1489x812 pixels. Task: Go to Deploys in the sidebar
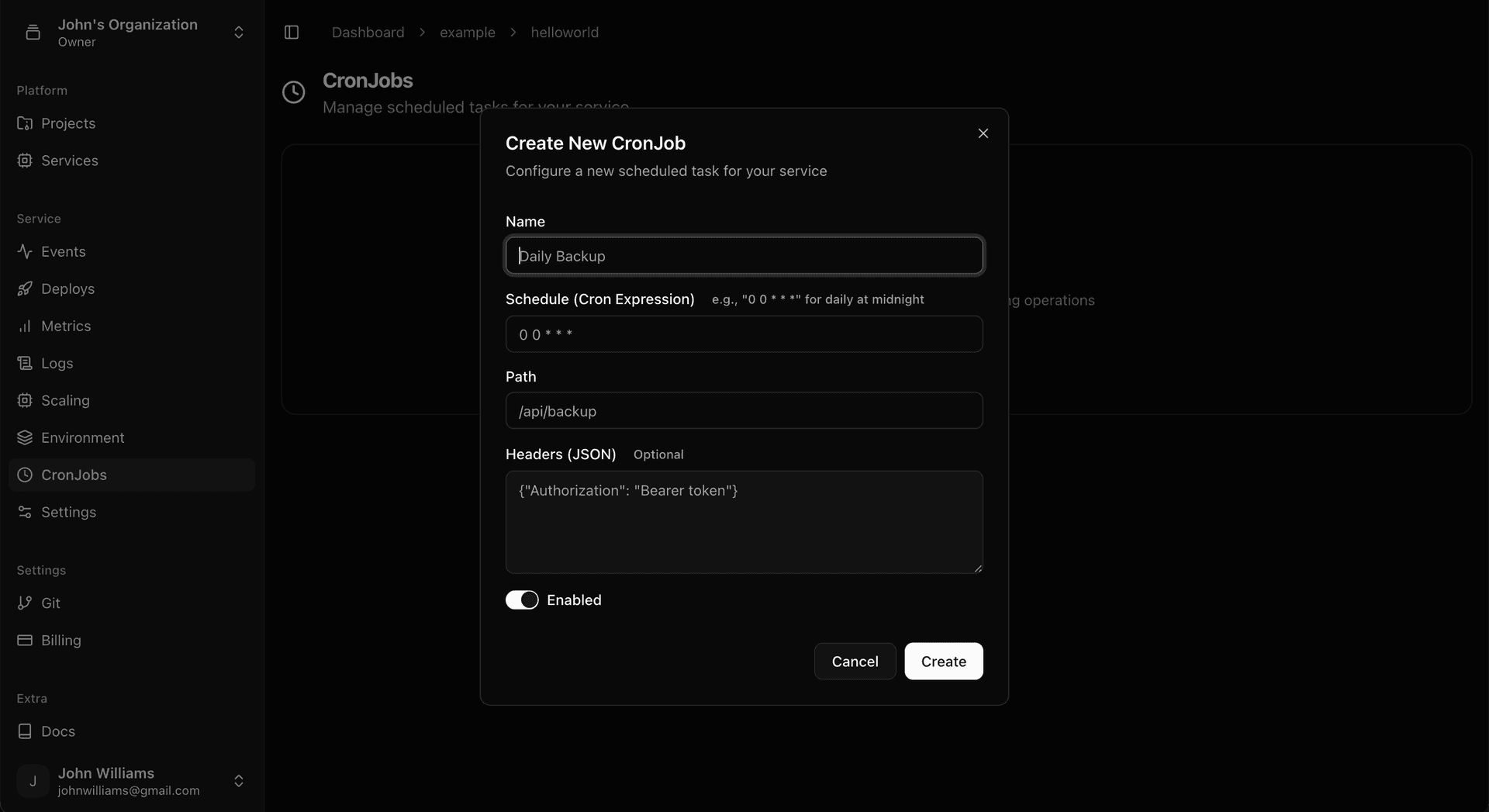click(x=132, y=289)
